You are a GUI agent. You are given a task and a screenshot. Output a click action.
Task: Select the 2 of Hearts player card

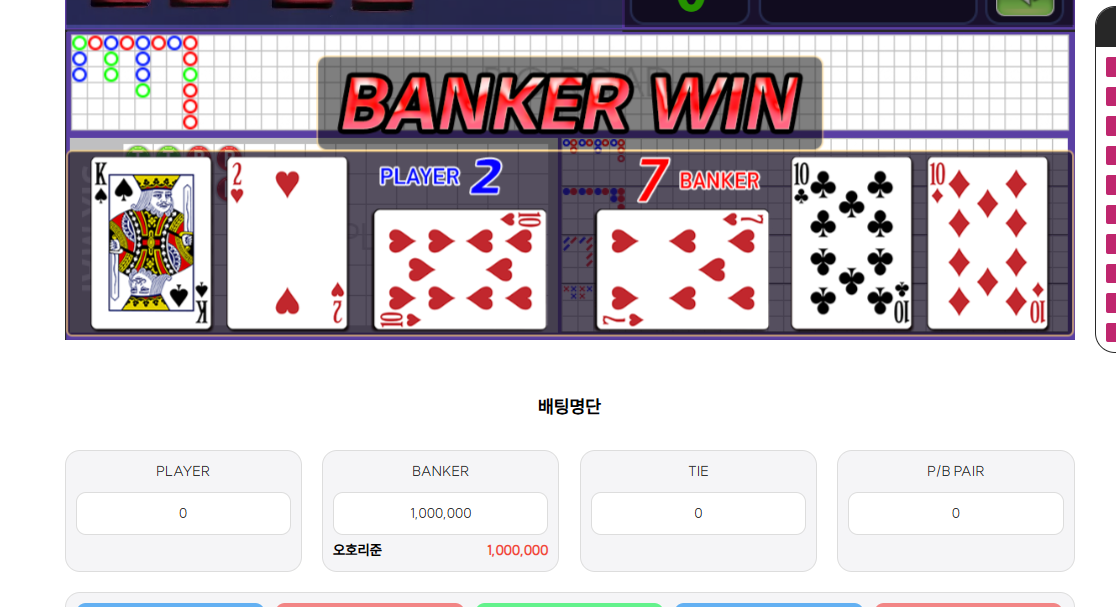(x=287, y=243)
